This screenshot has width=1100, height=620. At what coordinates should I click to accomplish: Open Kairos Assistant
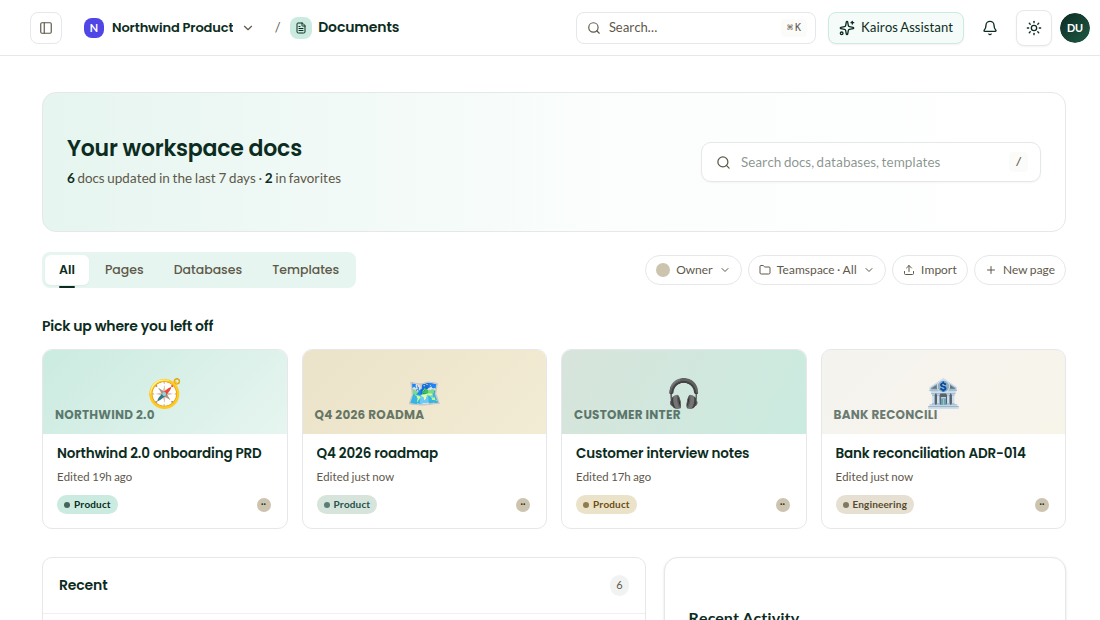[895, 28]
